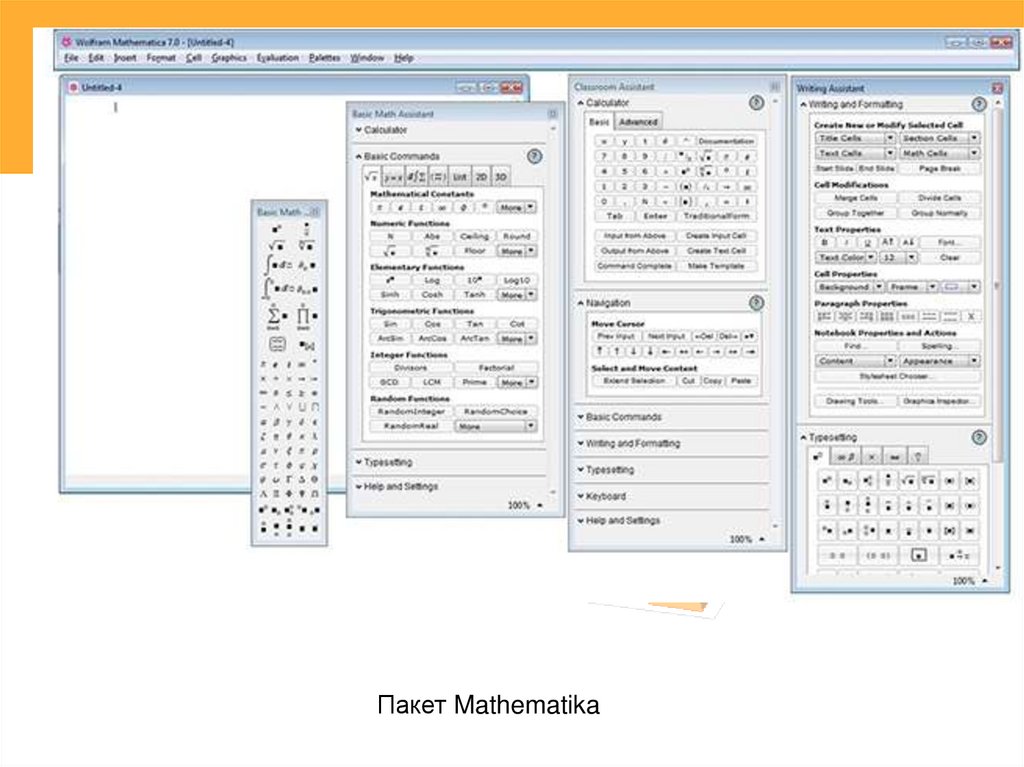This screenshot has height=767, width=1024.
Task: Open More dropdown for Random Functions
Action: (496, 426)
